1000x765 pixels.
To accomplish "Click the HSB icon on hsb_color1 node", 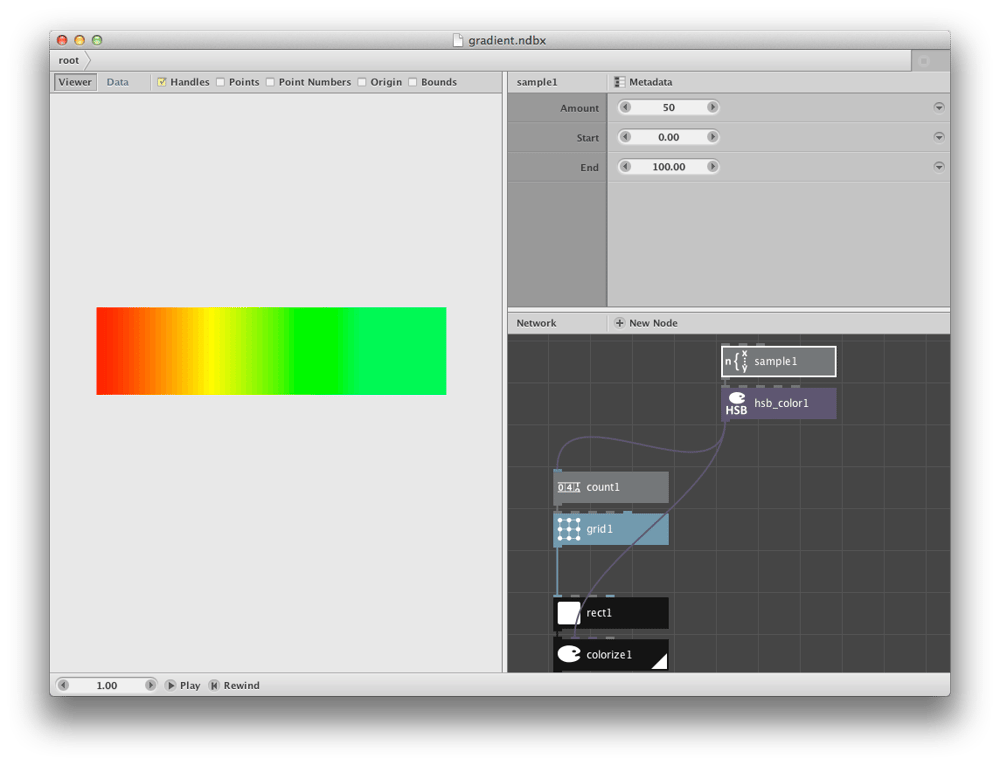I will pyautogui.click(x=736, y=404).
